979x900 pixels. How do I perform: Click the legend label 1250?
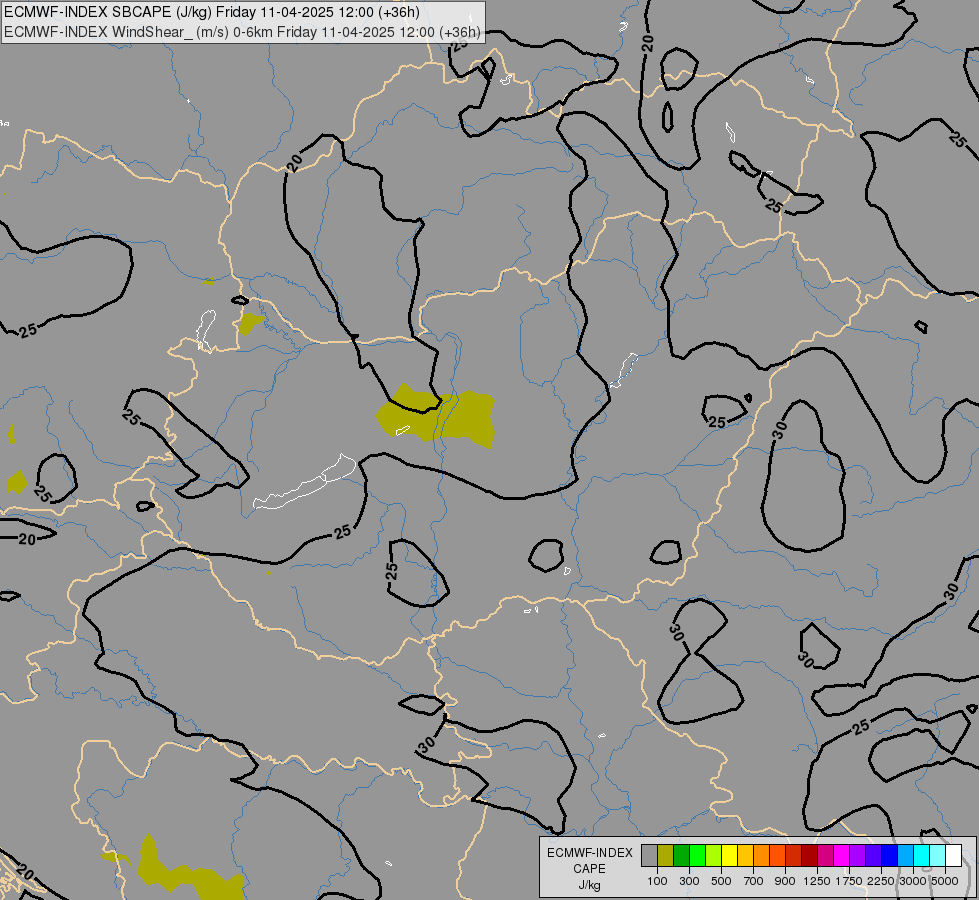coord(817,881)
